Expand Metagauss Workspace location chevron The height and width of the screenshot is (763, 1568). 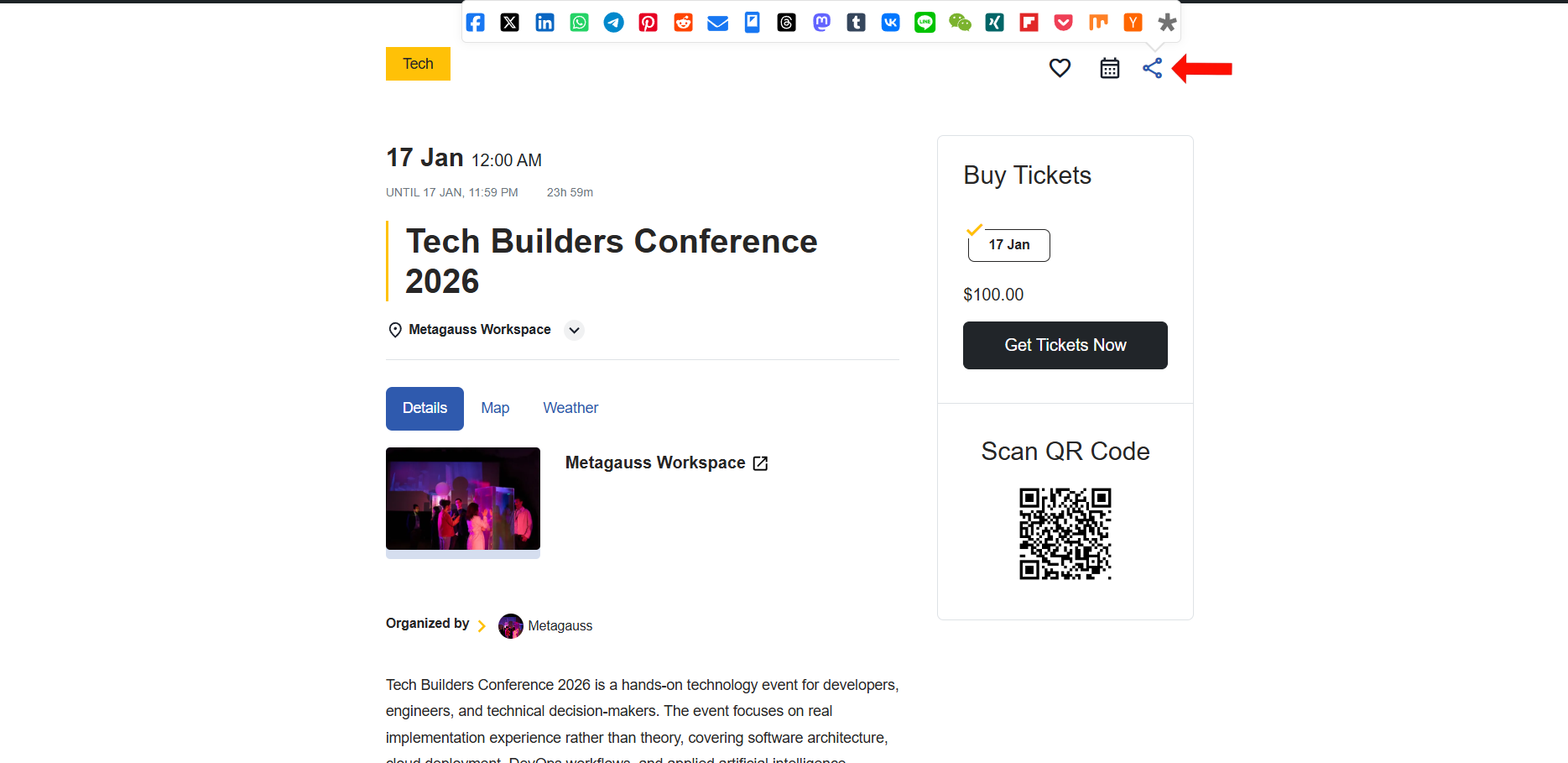574,330
